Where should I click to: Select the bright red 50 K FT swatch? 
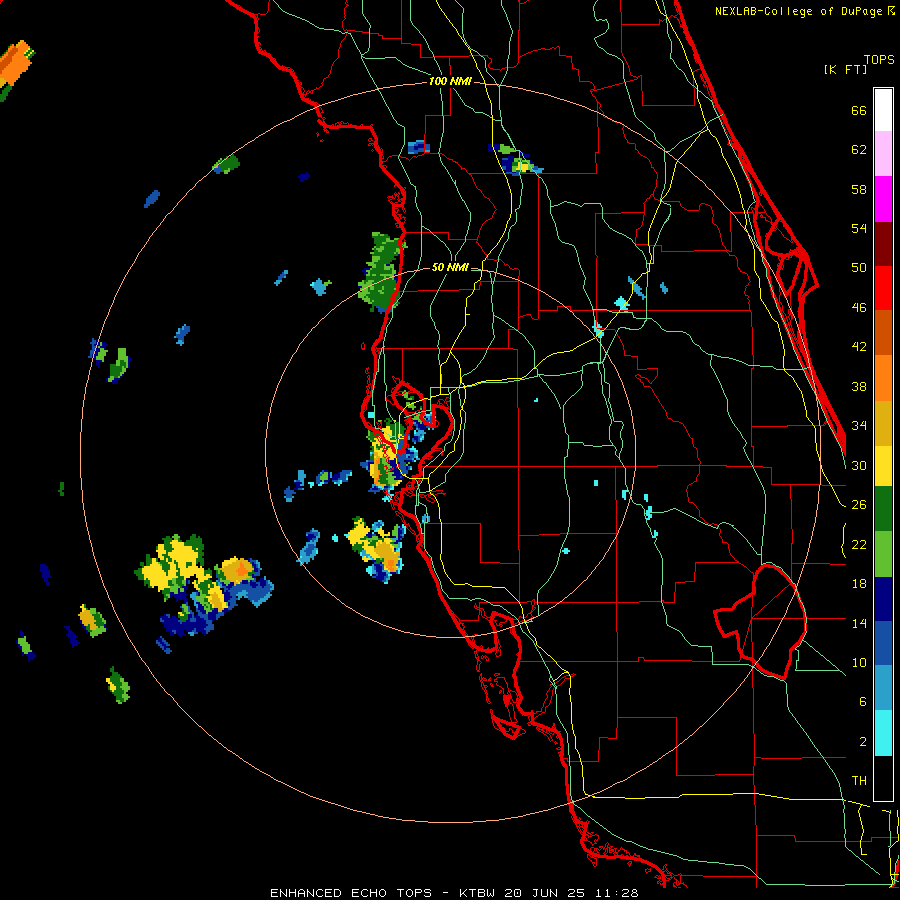[883, 288]
